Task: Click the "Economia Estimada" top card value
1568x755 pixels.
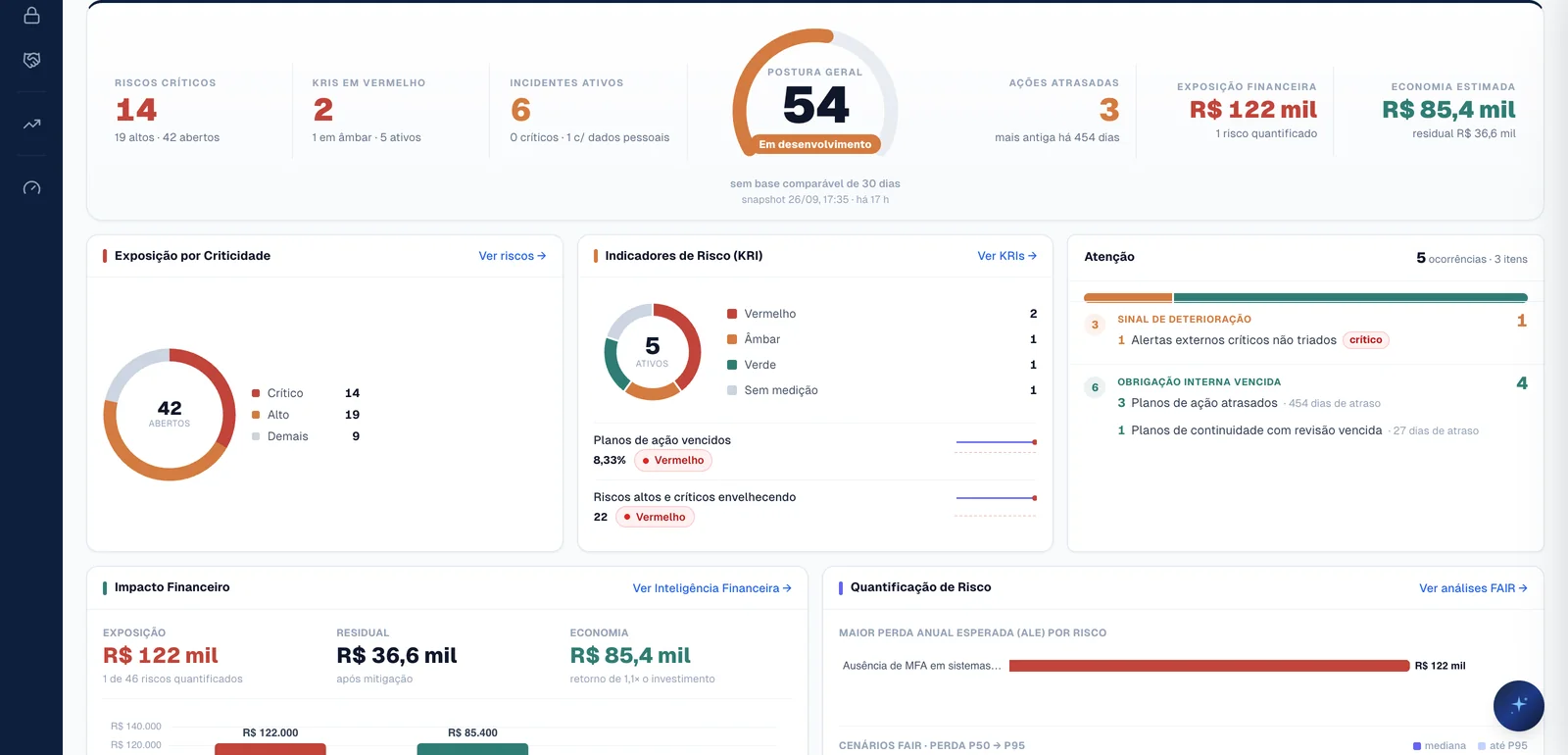Action: (x=1448, y=110)
